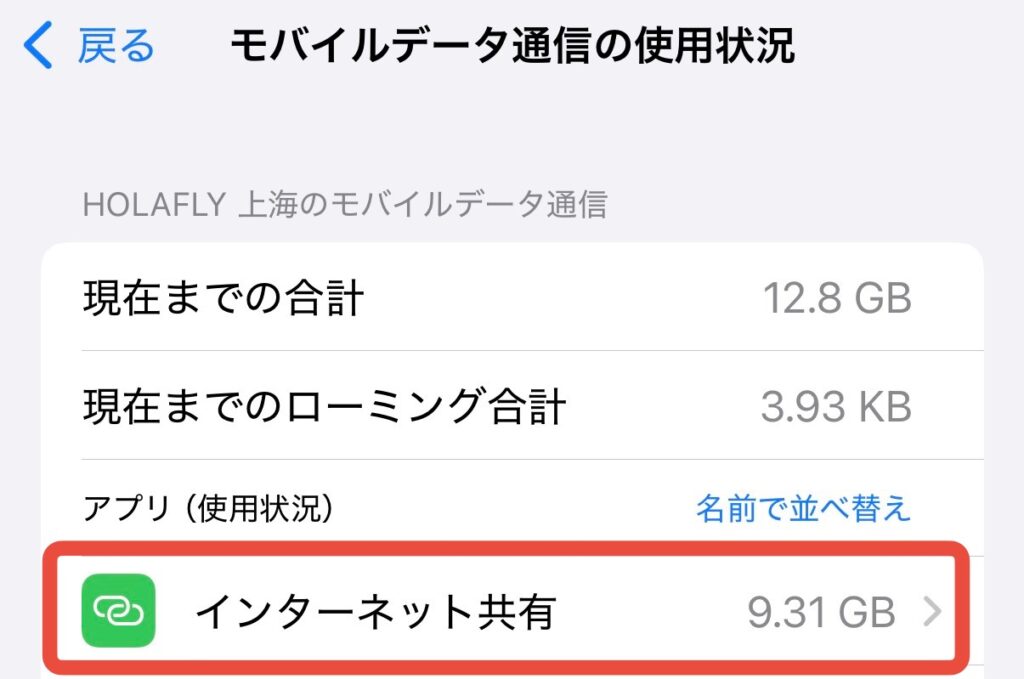Tap the blue back chevron arrow
Screen dimensions: 1024x679
tap(38, 46)
